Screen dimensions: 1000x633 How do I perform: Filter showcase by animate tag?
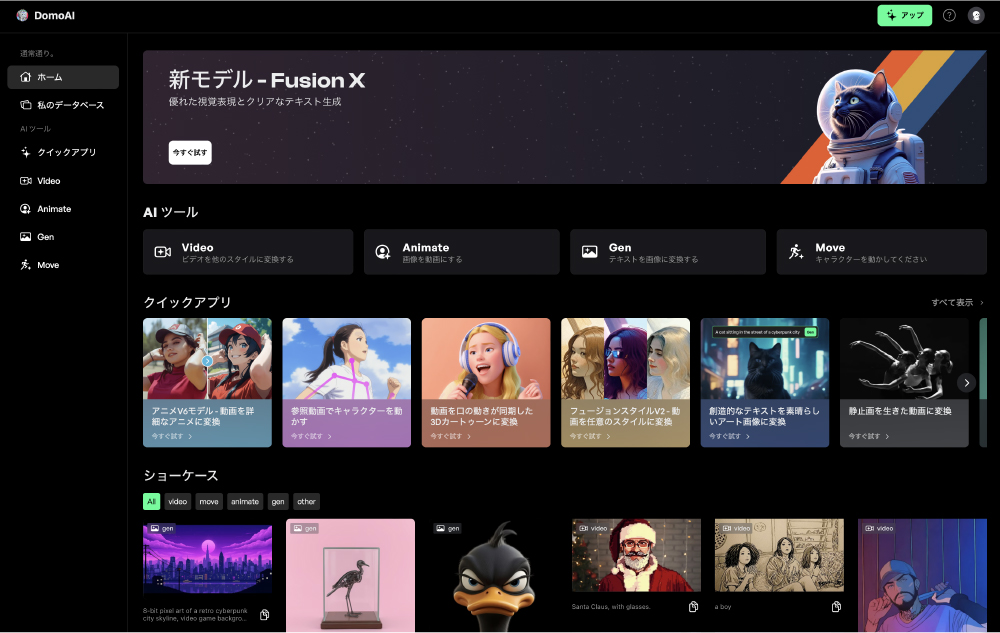pos(245,502)
